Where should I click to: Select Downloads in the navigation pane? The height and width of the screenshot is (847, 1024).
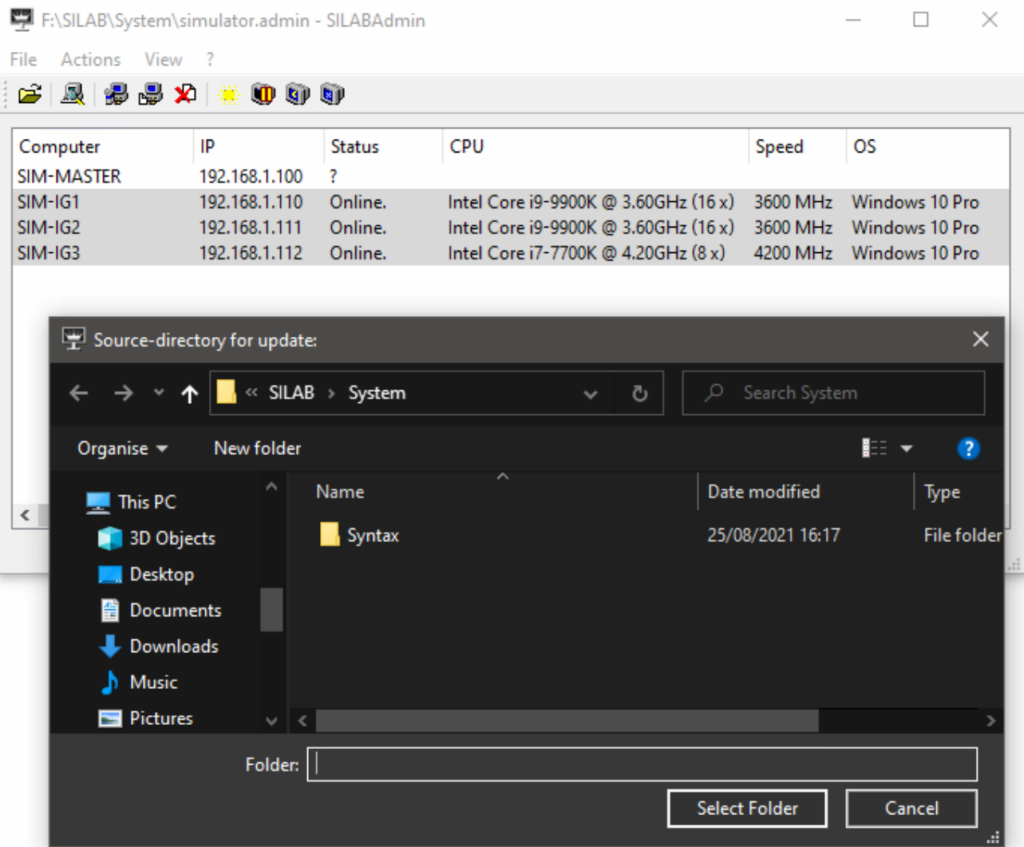click(x=173, y=647)
